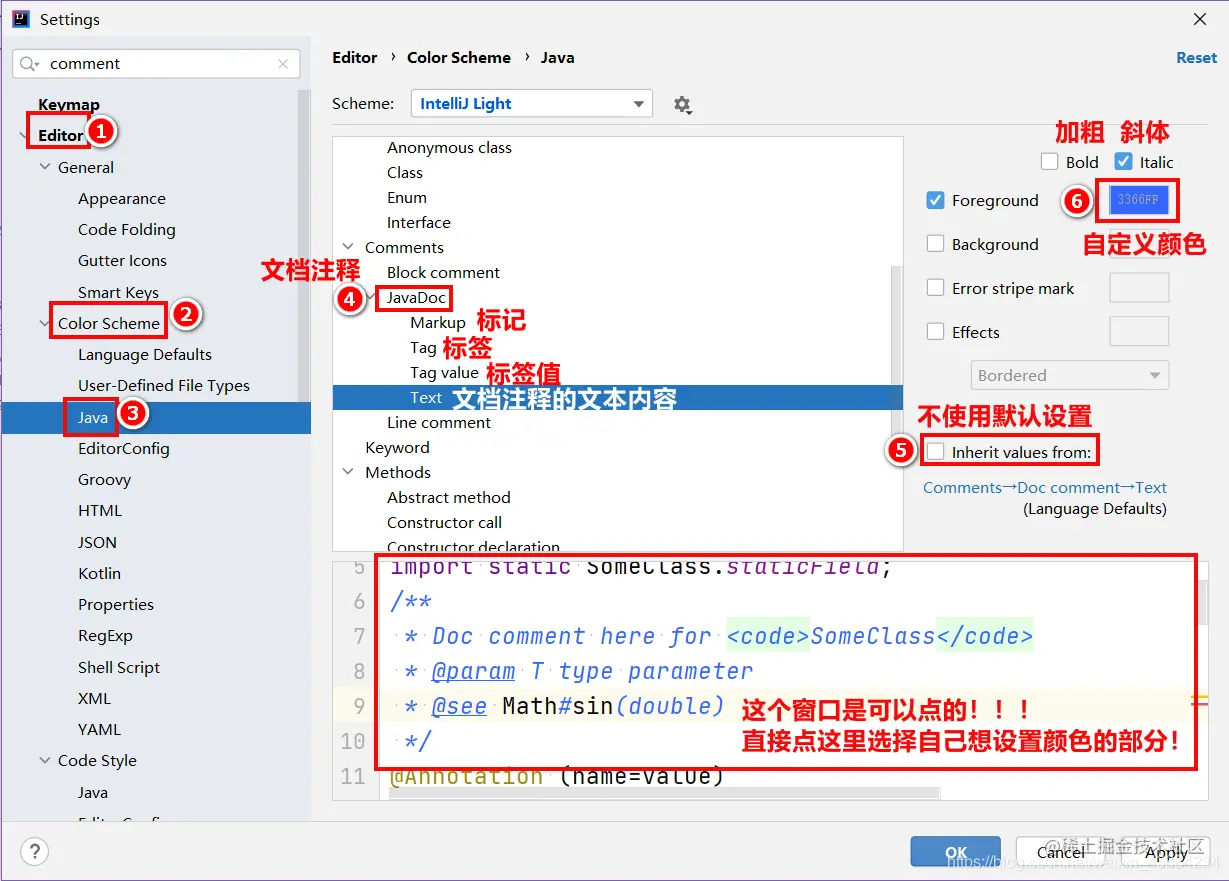The width and height of the screenshot is (1229, 881).
Task: Click Reset link at top right
Action: 1196,58
